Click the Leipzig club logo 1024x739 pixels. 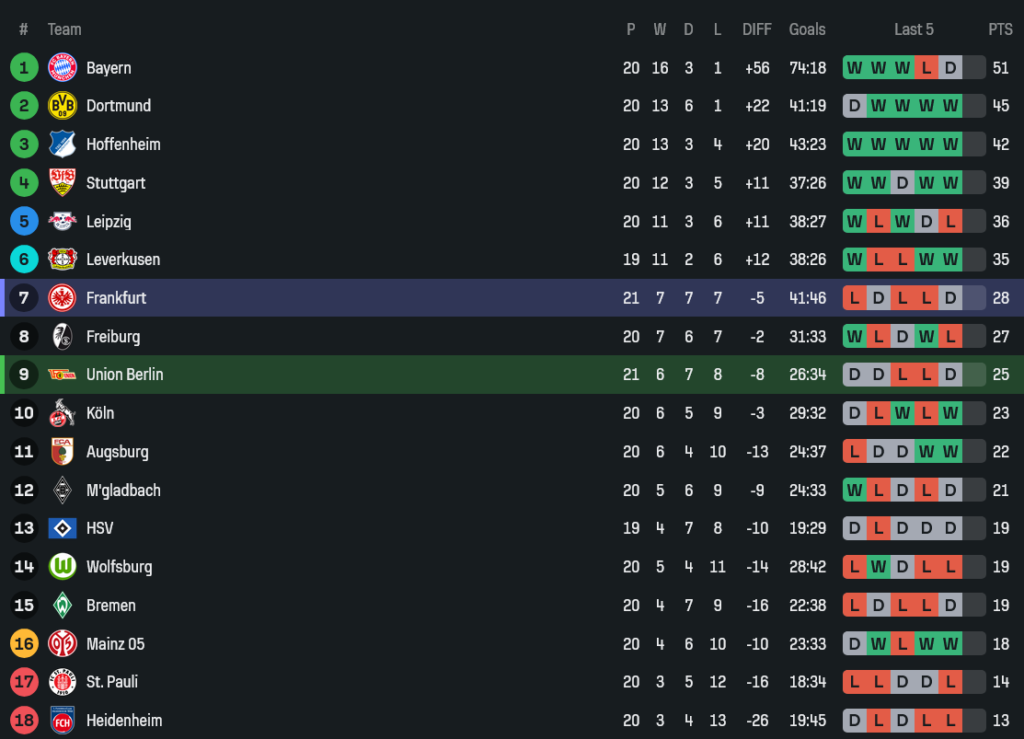pos(62,221)
